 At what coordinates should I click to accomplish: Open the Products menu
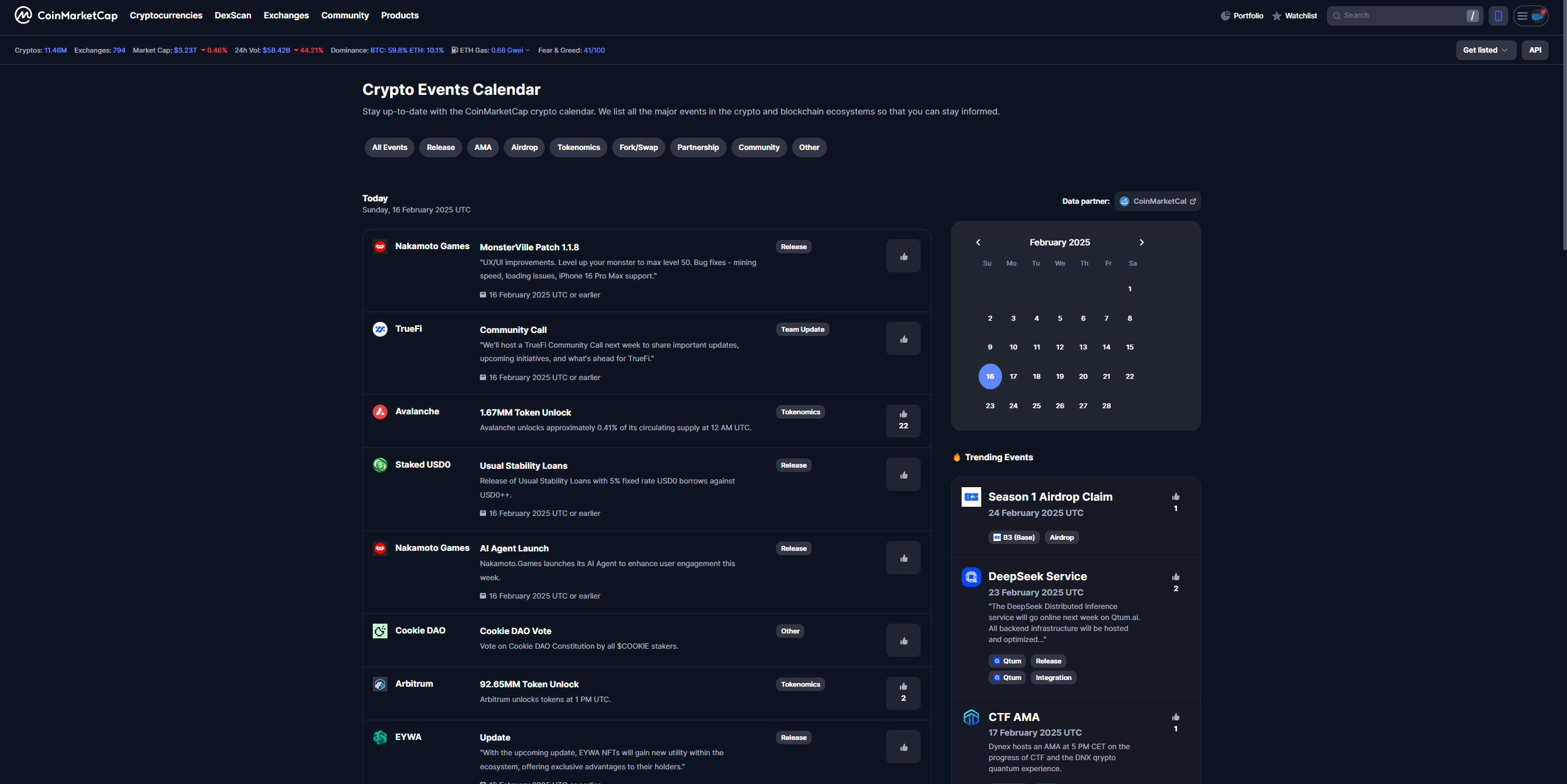tap(400, 15)
